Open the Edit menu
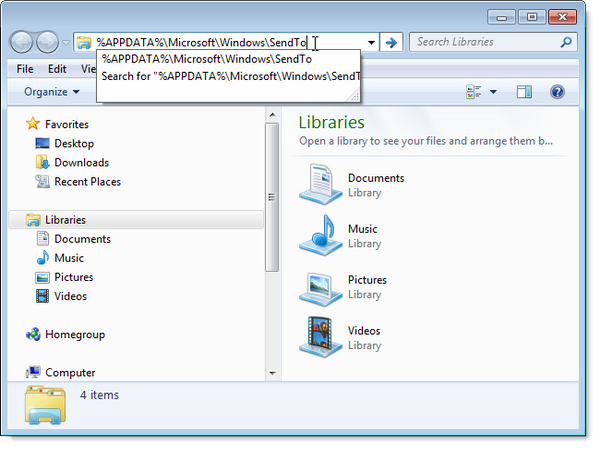 [x=57, y=69]
